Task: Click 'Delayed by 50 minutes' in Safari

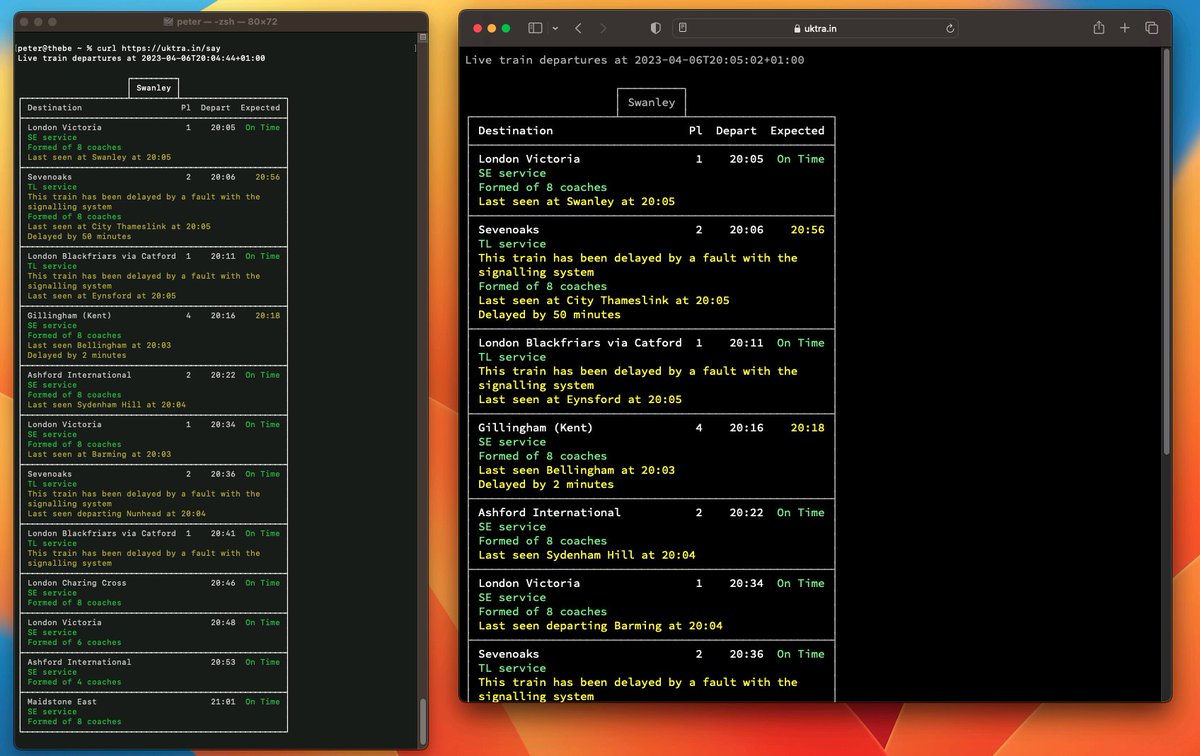Action: pyautogui.click(x=549, y=314)
